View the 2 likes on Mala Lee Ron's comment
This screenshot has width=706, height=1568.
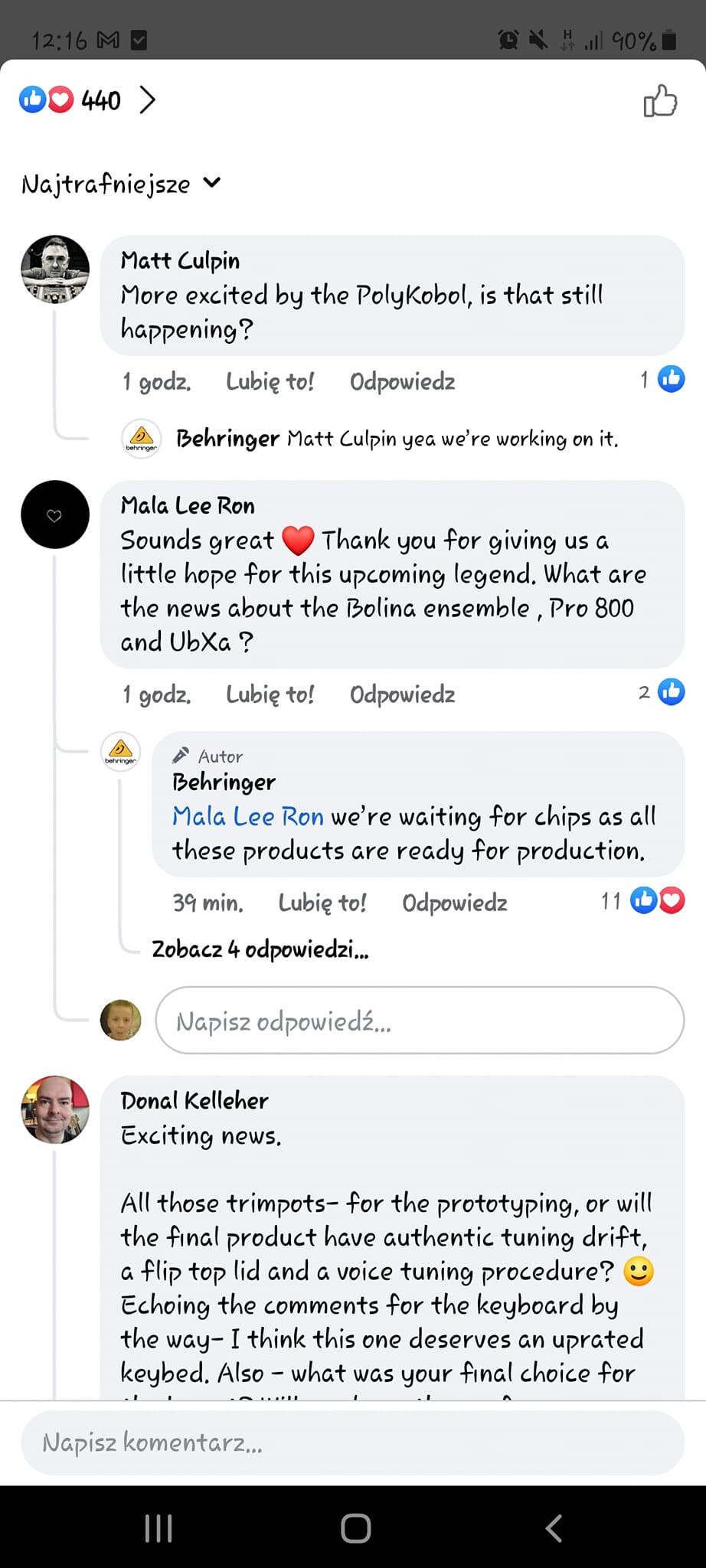[x=663, y=692]
